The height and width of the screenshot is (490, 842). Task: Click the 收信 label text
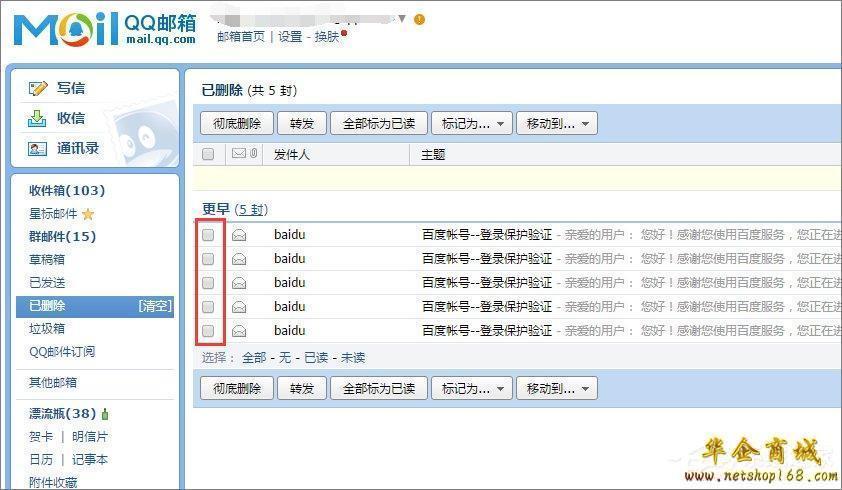(71, 118)
